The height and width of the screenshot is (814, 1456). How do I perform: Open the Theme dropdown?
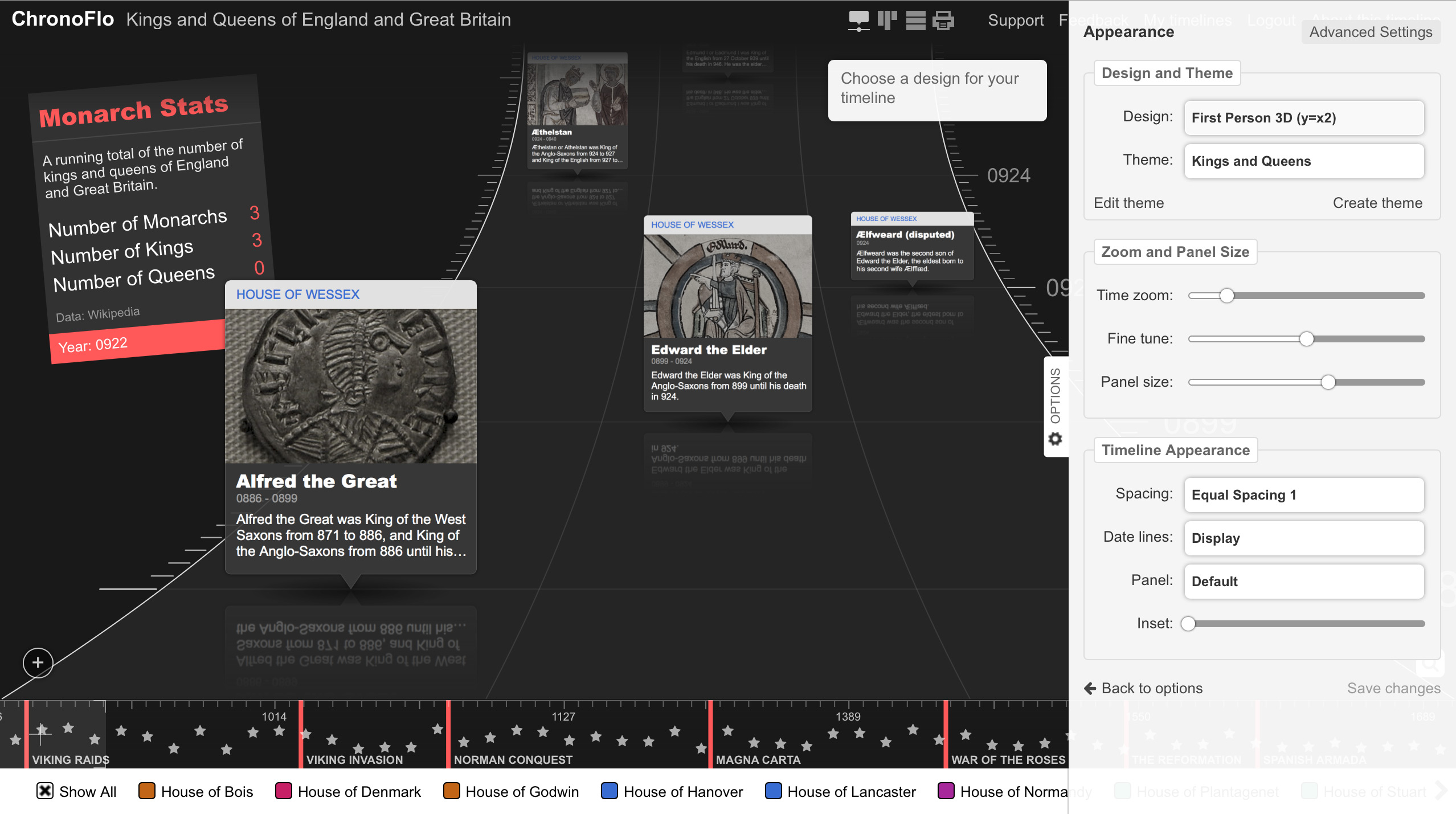pyautogui.click(x=1304, y=161)
